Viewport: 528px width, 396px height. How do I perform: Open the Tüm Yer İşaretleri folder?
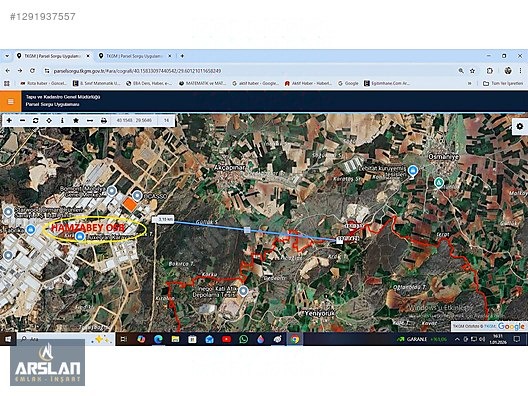click(503, 83)
